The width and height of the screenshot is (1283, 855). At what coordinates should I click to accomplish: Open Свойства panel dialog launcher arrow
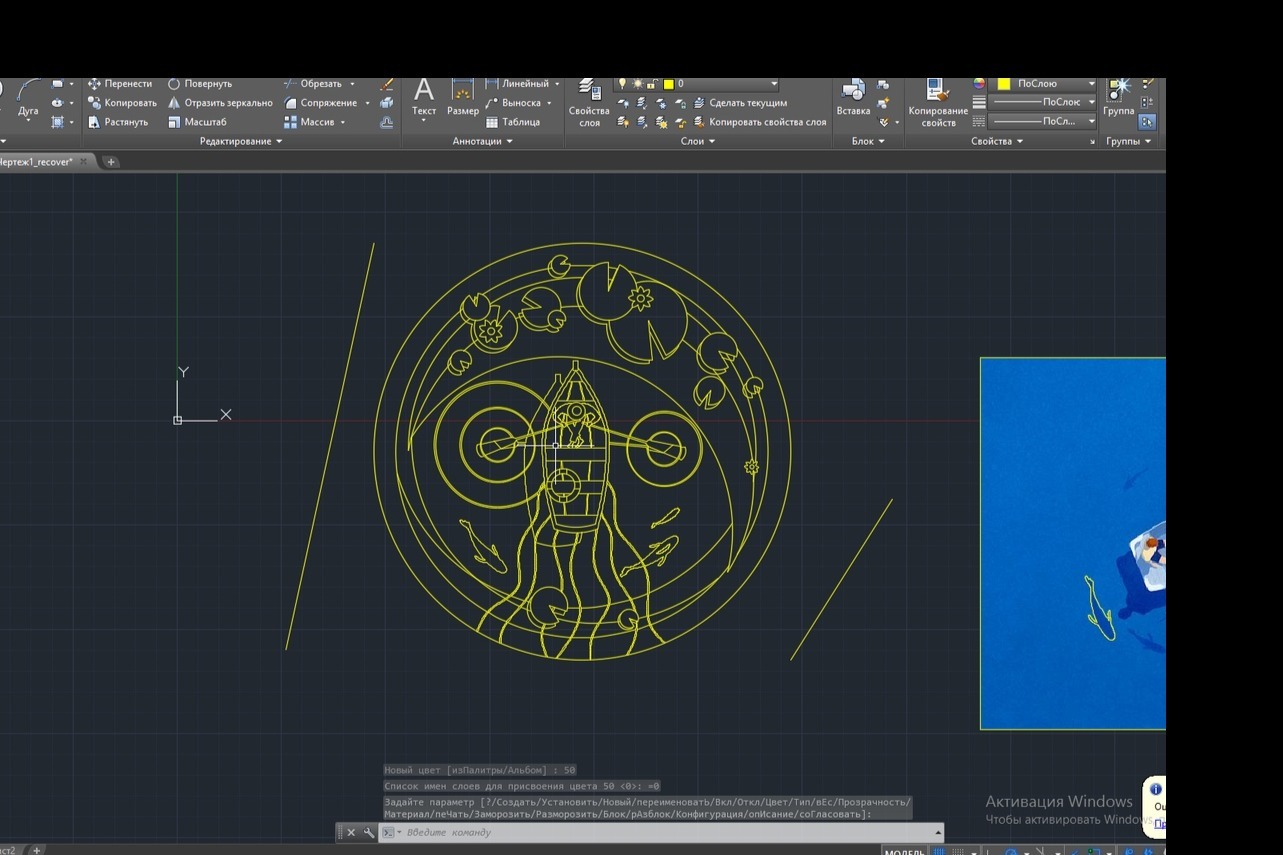click(x=1092, y=142)
